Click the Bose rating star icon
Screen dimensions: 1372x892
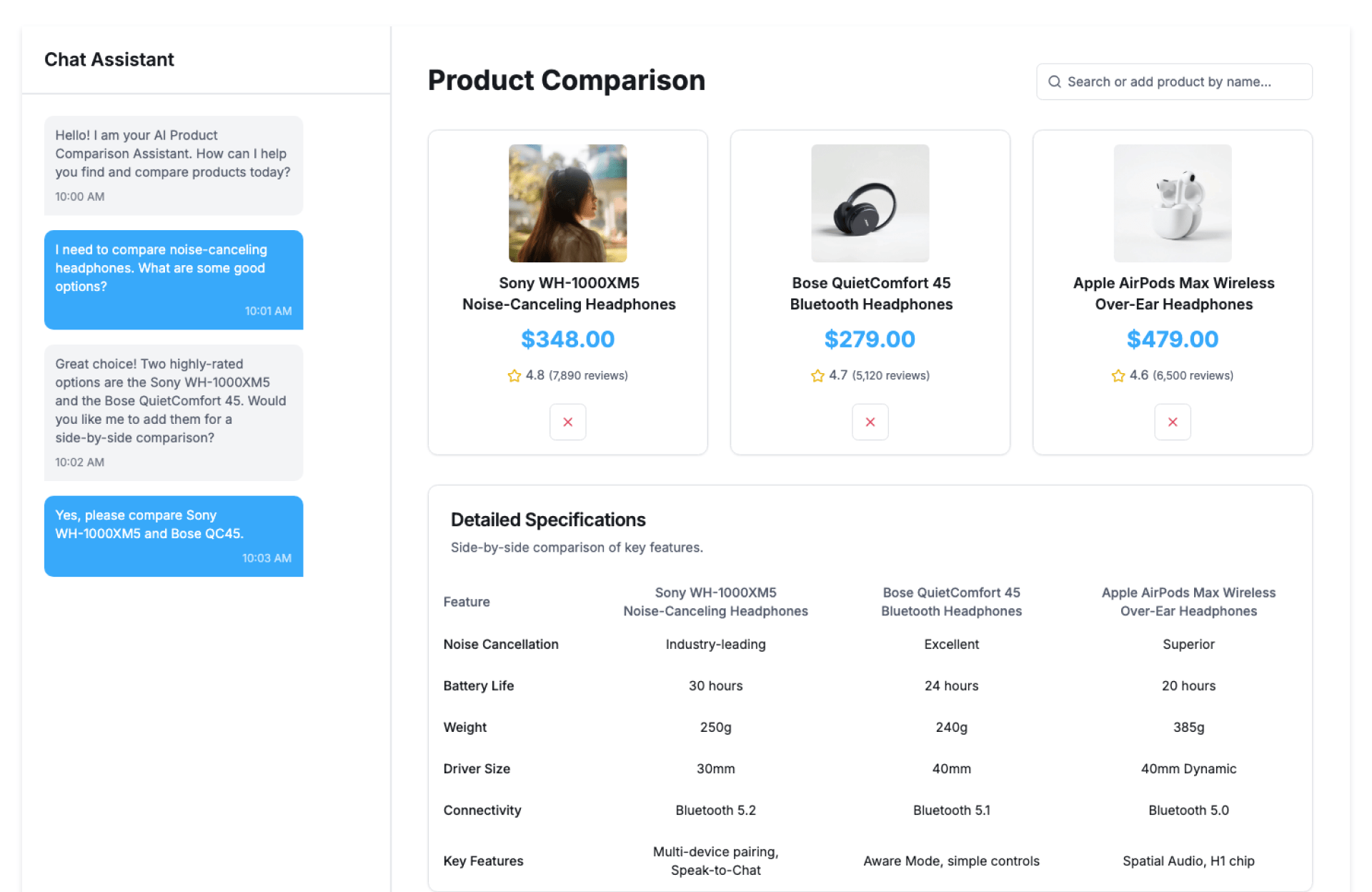(817, 376)
